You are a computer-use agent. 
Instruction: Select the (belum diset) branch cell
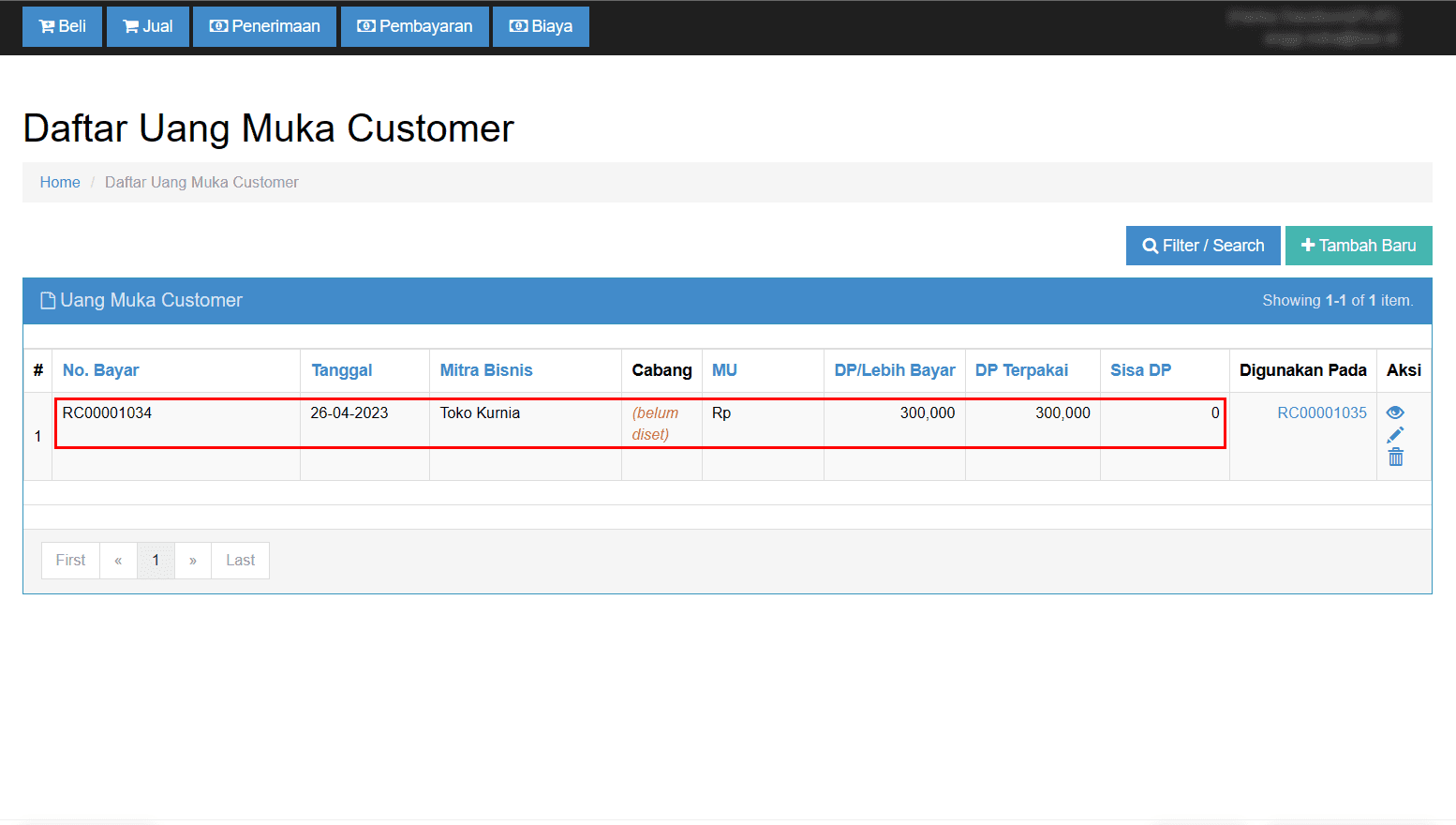[x=662, y=436]
